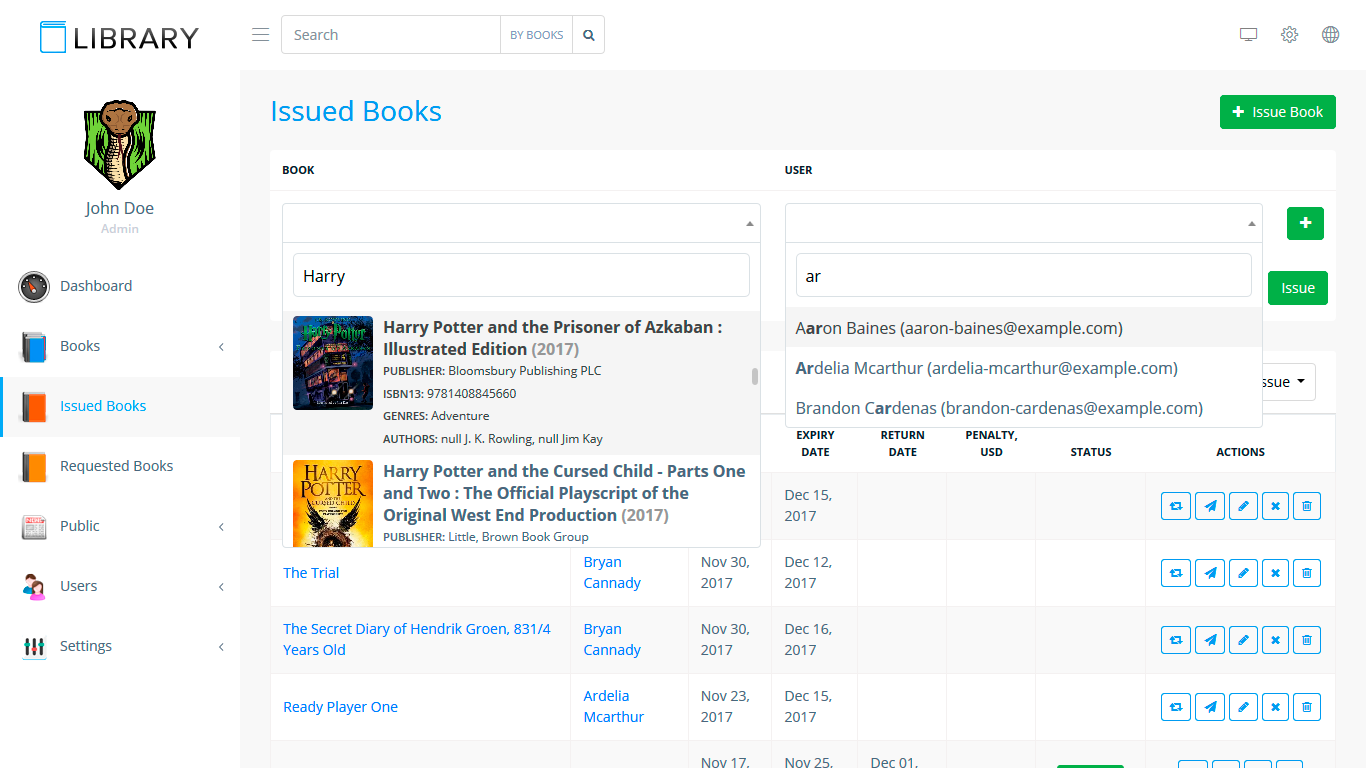The height and width of the screenshot is (768, 1366).
Task: Click the globe language icon
Action: (1330, 35)
